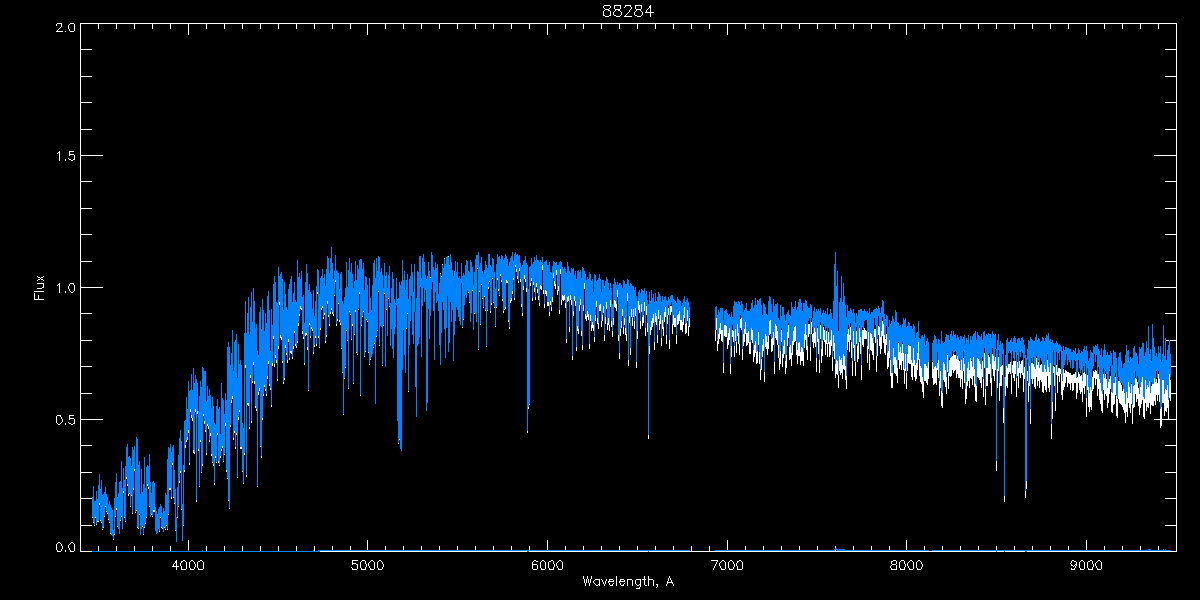Screen dimensions: 1200x600
Task: Select the 8000 x-axis tick label
Action: (907, 565)
